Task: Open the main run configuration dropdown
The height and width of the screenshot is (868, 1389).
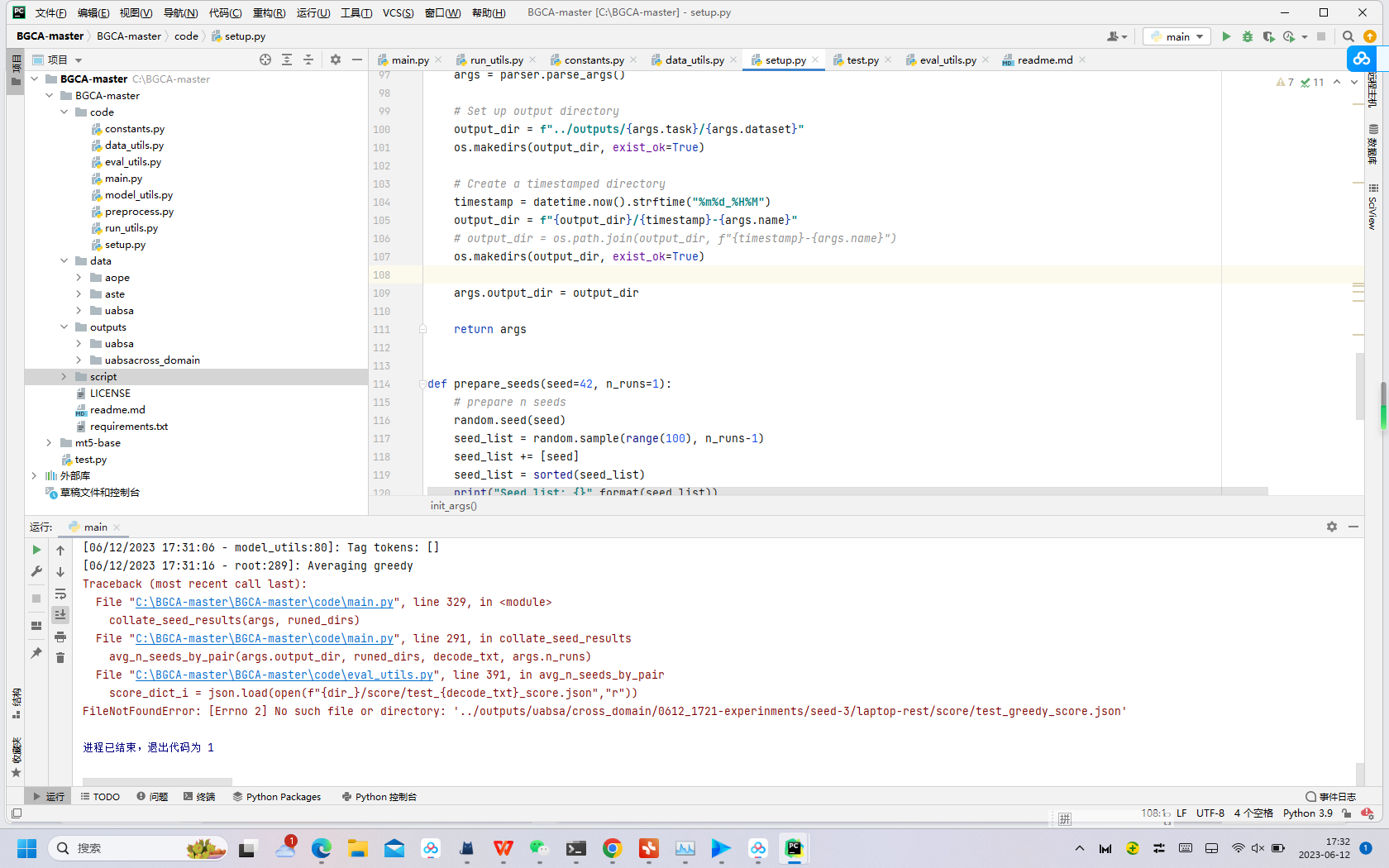Action: click(1177, 36)
